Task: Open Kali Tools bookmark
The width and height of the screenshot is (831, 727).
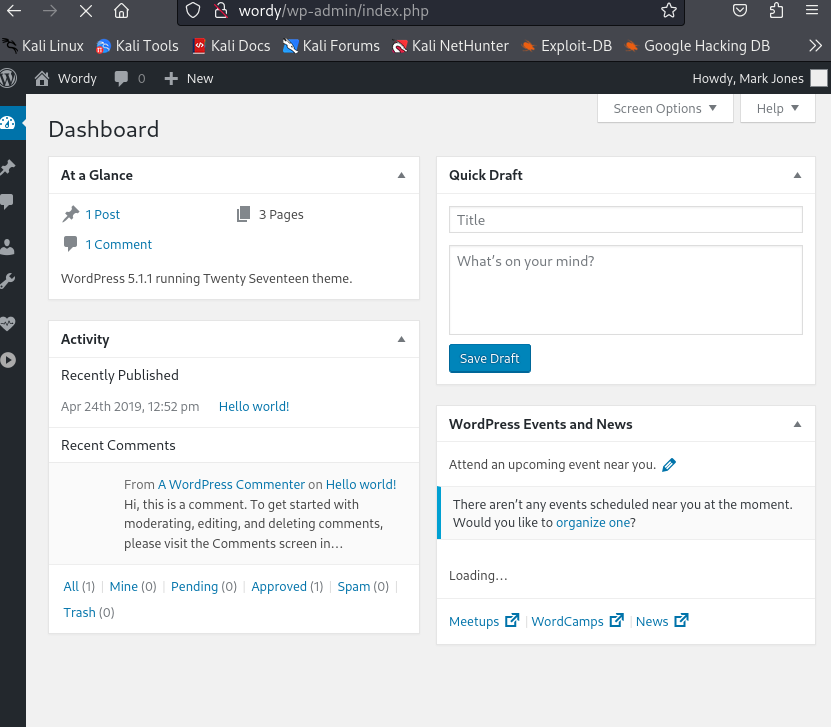Action: (137, 46)
